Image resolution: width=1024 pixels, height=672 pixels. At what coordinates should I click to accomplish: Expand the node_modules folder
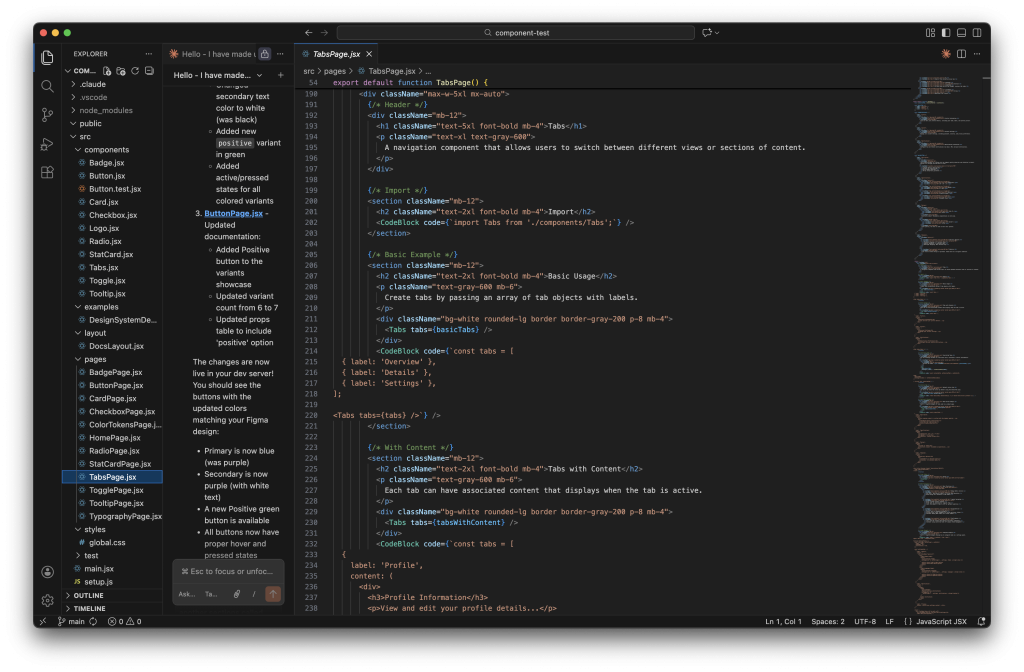[x=105, y=111]
